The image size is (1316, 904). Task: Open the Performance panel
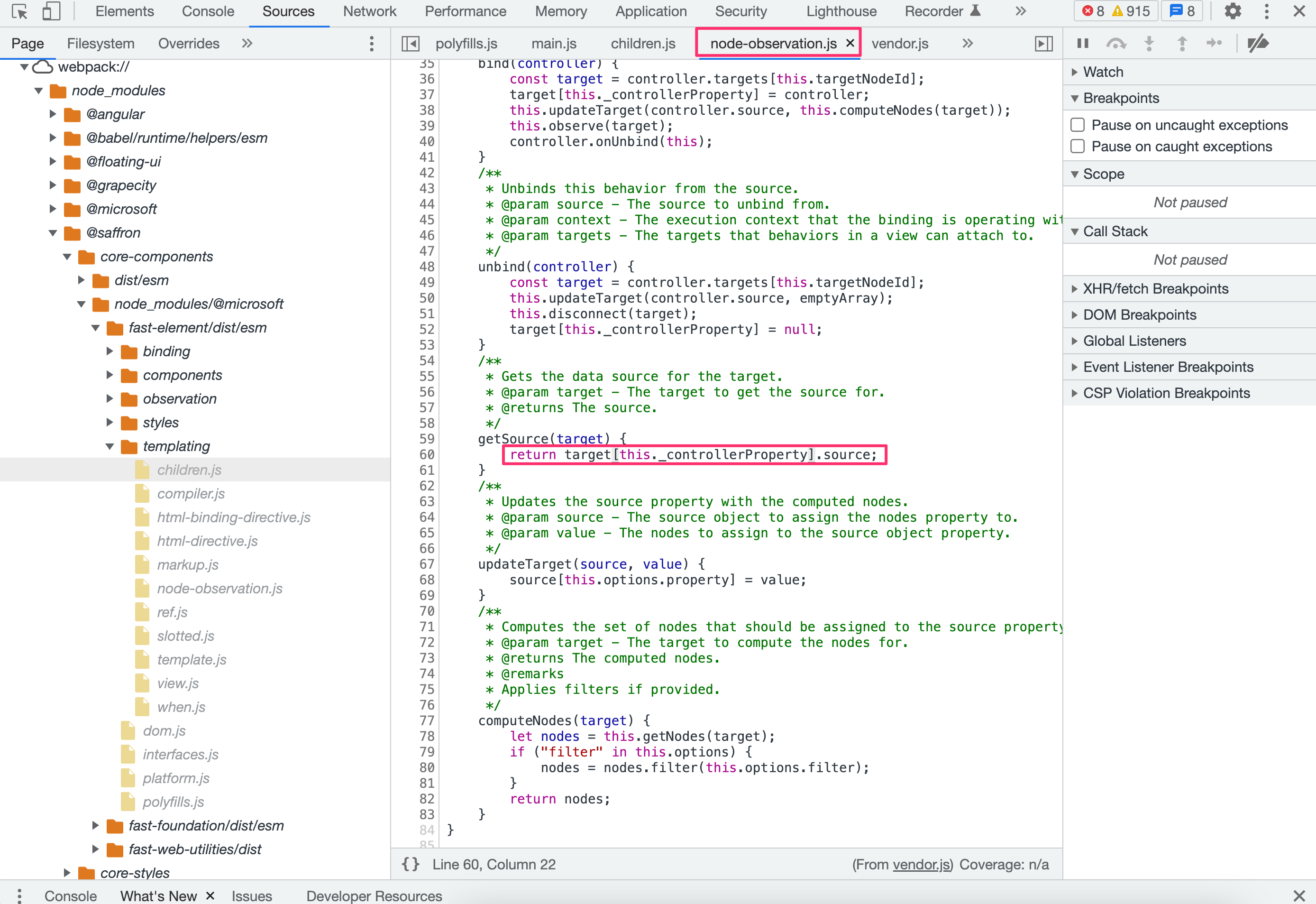click(x=466, y=11)
